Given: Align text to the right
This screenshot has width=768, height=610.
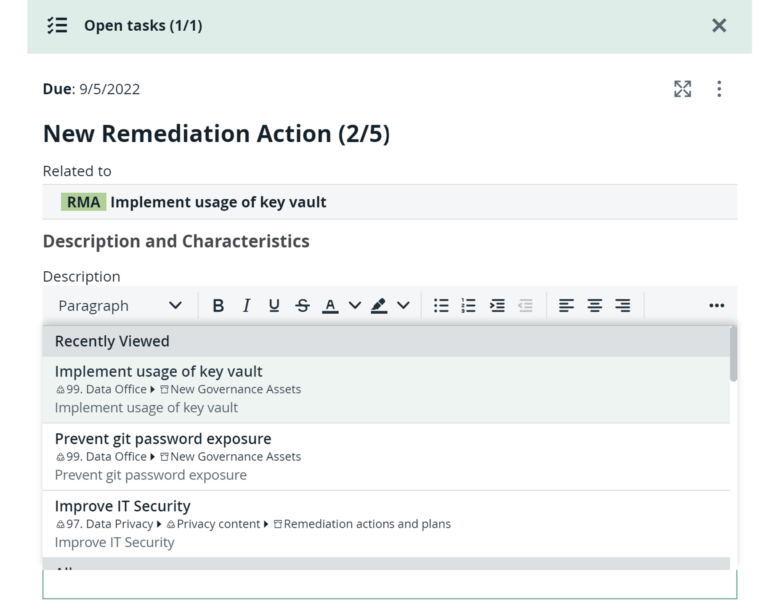Looking at the screenshot, I should pyautogui.click(x=622, y=306).
